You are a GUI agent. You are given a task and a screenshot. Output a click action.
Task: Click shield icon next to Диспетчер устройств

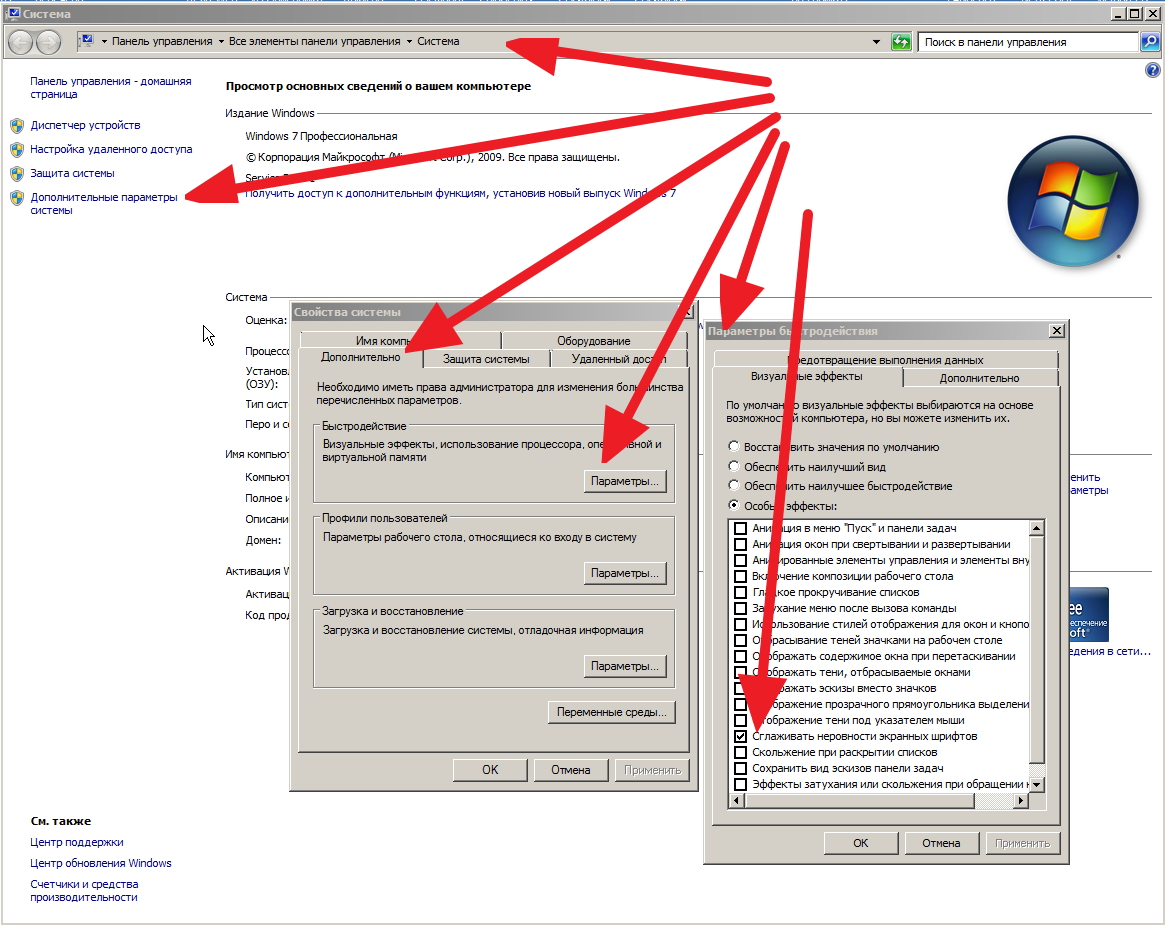[x=17, y=126]
